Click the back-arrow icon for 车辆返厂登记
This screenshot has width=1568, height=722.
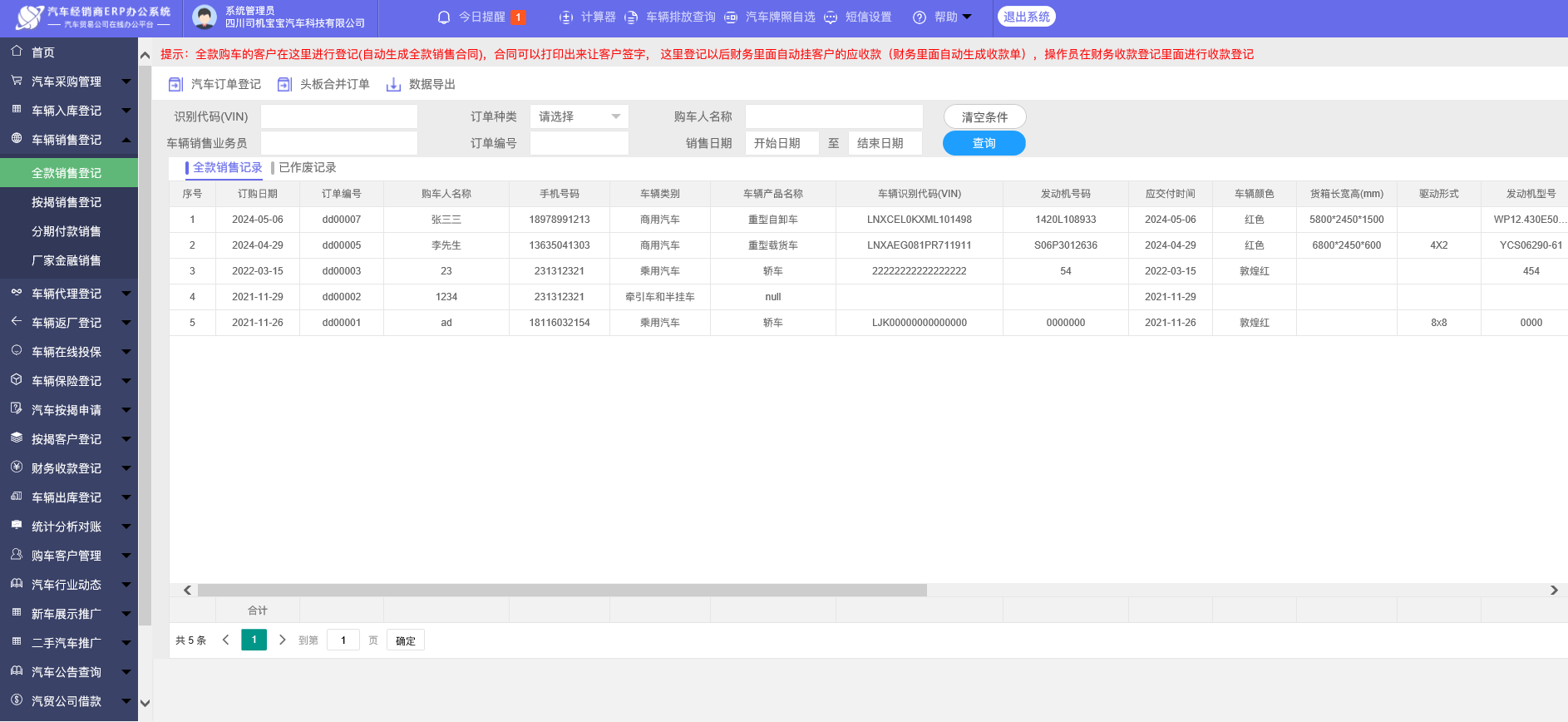pyautogui.click(x=17, y=322)
